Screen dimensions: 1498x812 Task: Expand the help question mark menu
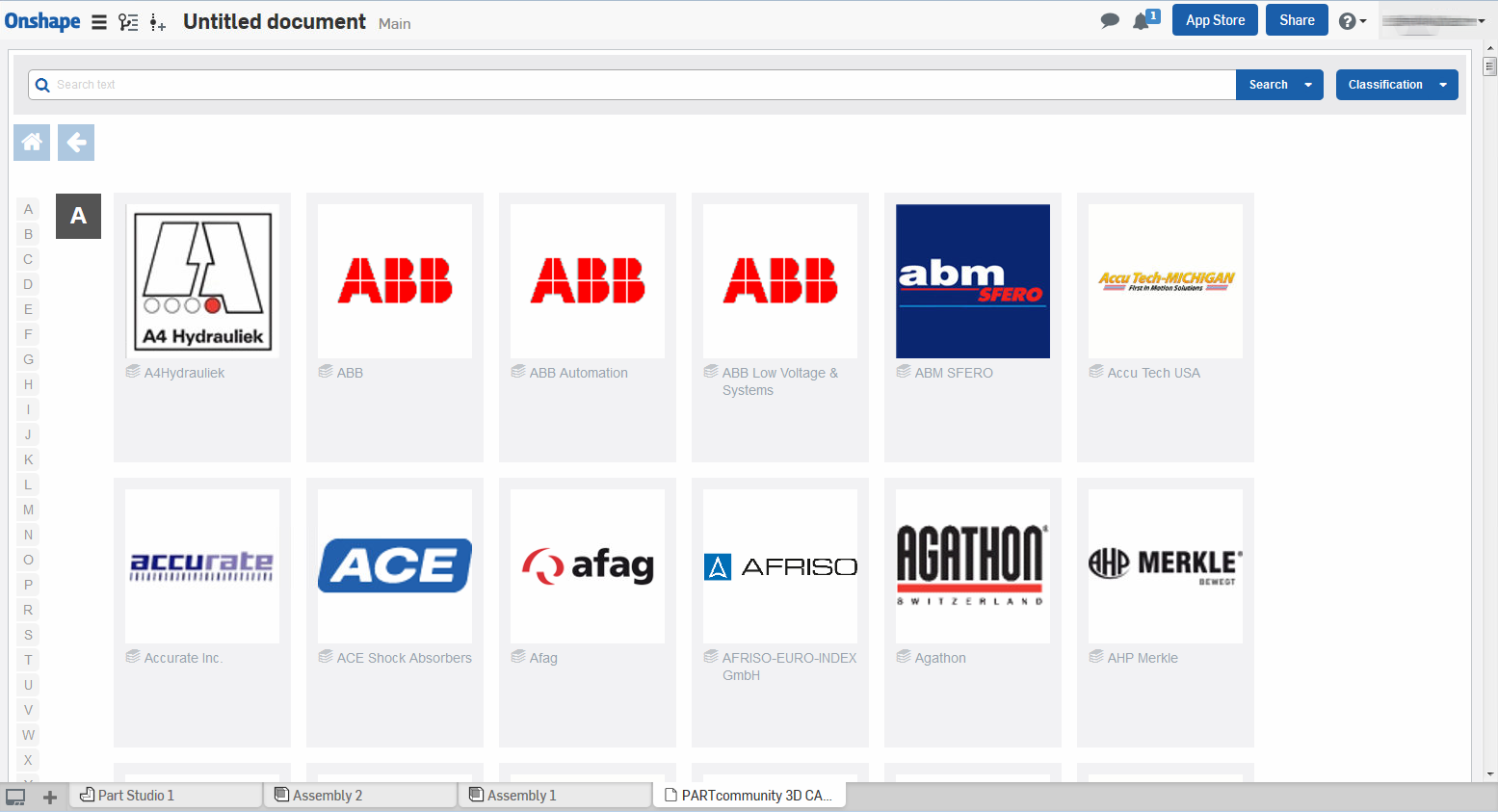click(1353, 21)
